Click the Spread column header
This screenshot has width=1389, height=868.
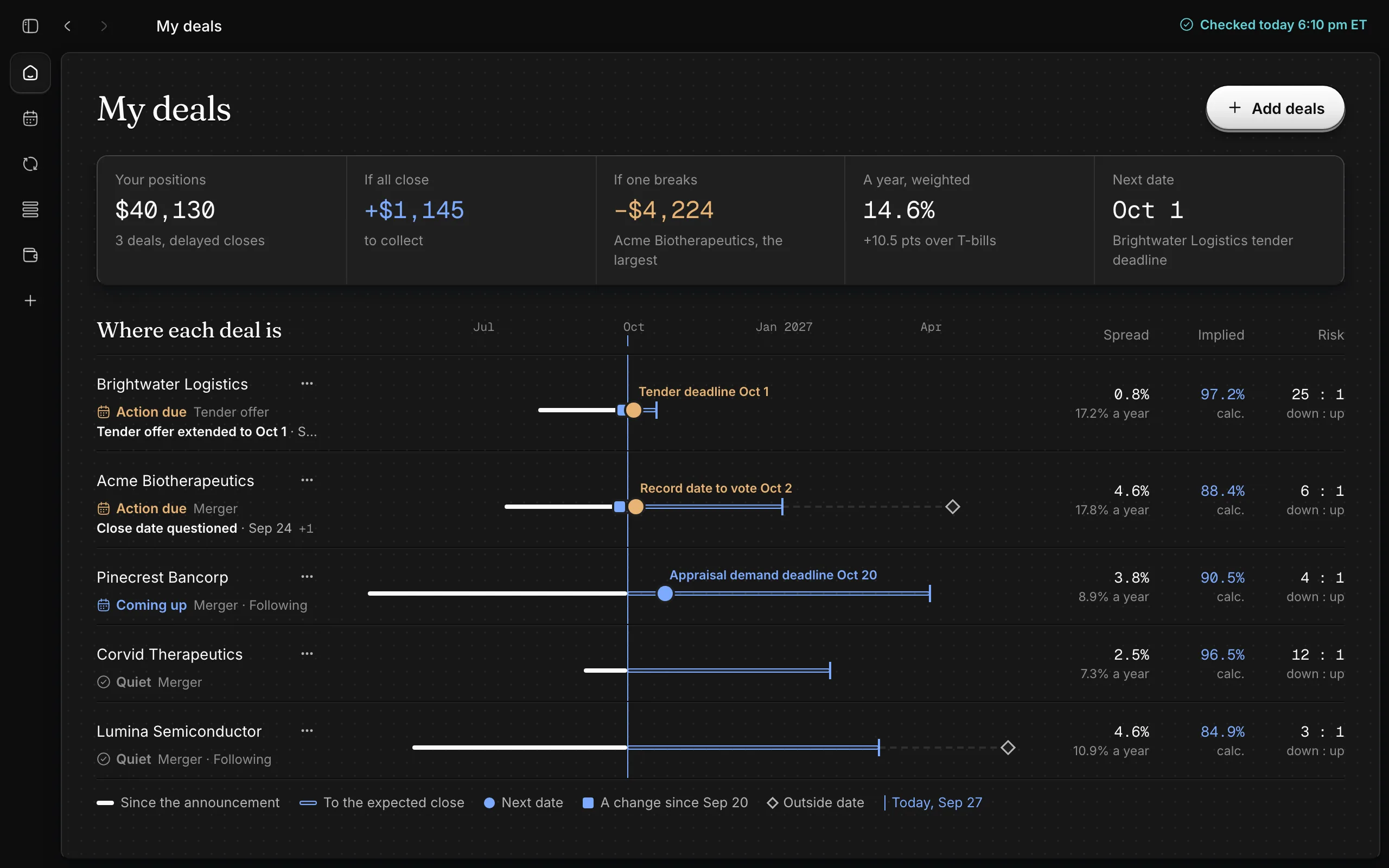coord(1125,335)
